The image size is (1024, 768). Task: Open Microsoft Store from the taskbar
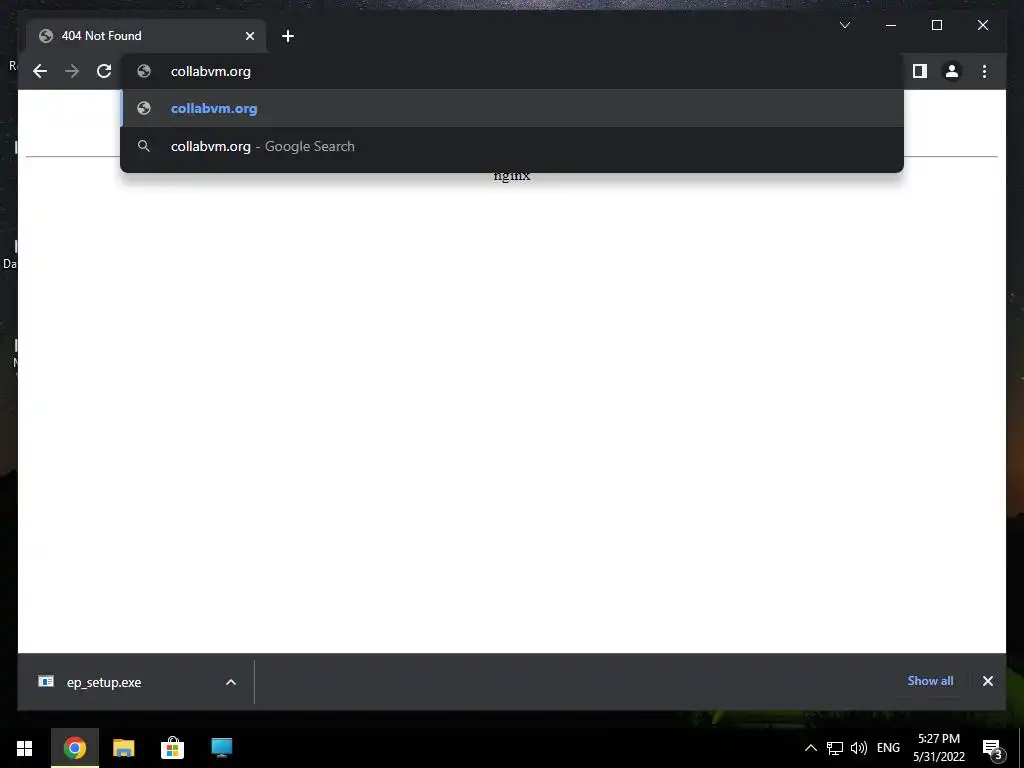tap(172, 748)
